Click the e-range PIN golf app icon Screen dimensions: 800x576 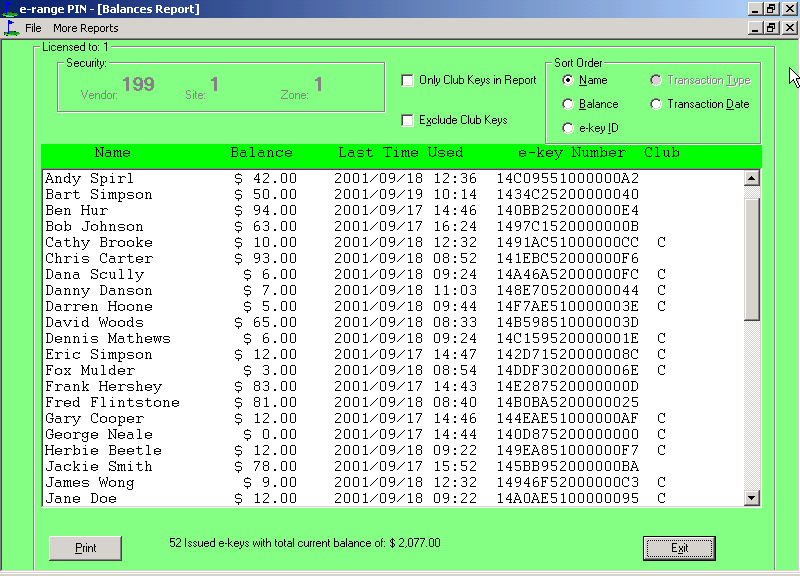[9, 9]
